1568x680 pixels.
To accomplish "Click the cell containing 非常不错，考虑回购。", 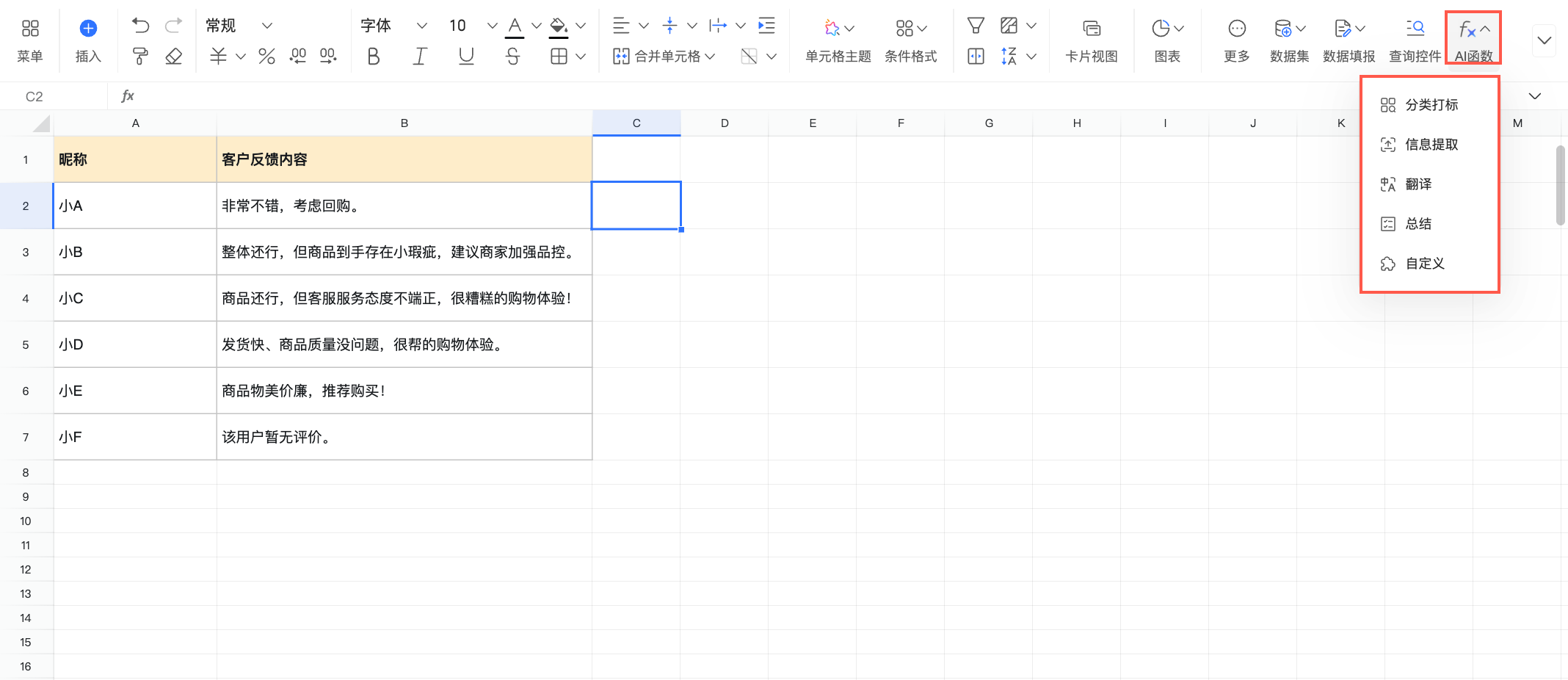I will tap(404, 206).
